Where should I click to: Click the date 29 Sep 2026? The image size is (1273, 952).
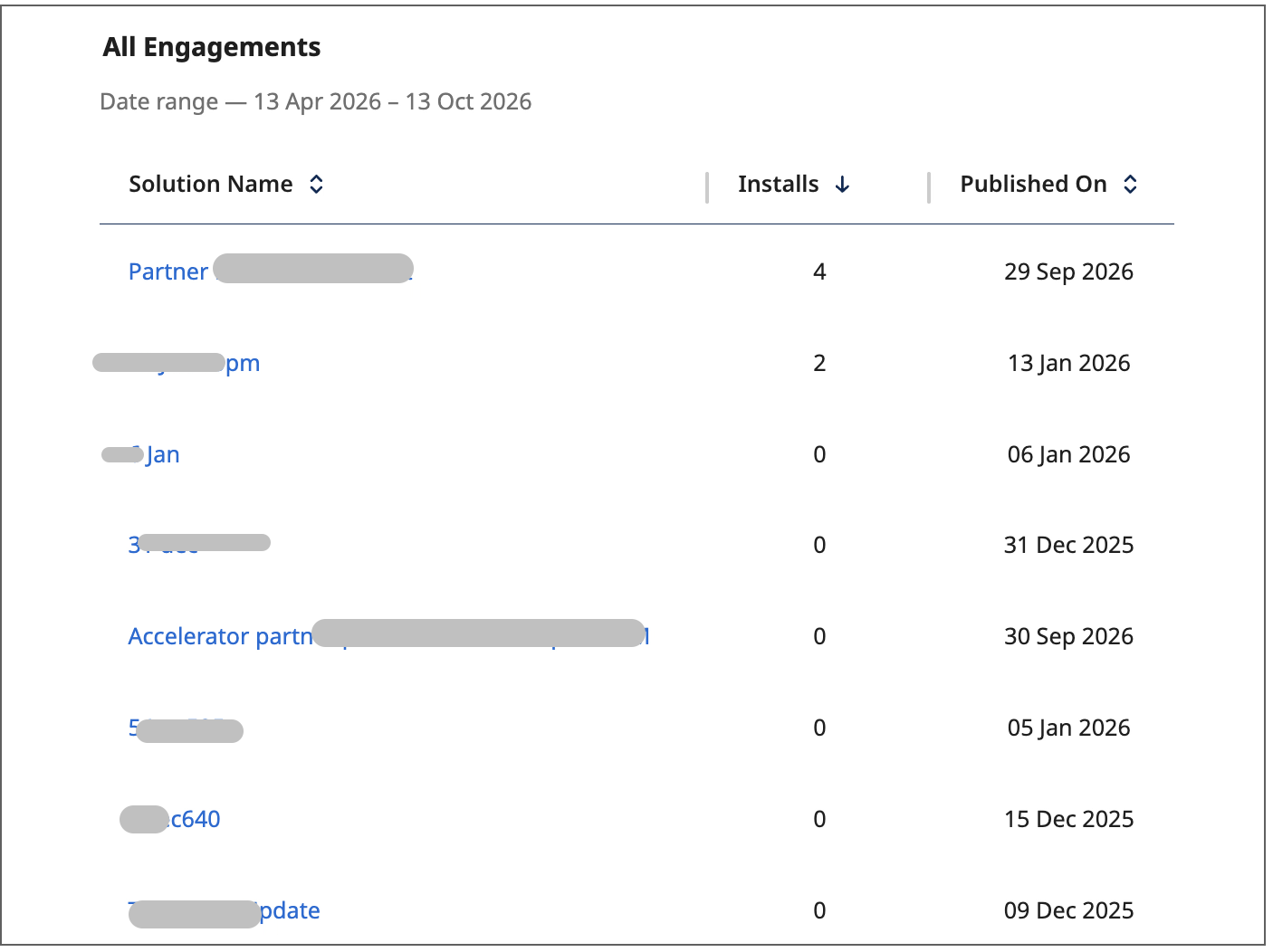pyautogui.click(x=1068, y=271)
